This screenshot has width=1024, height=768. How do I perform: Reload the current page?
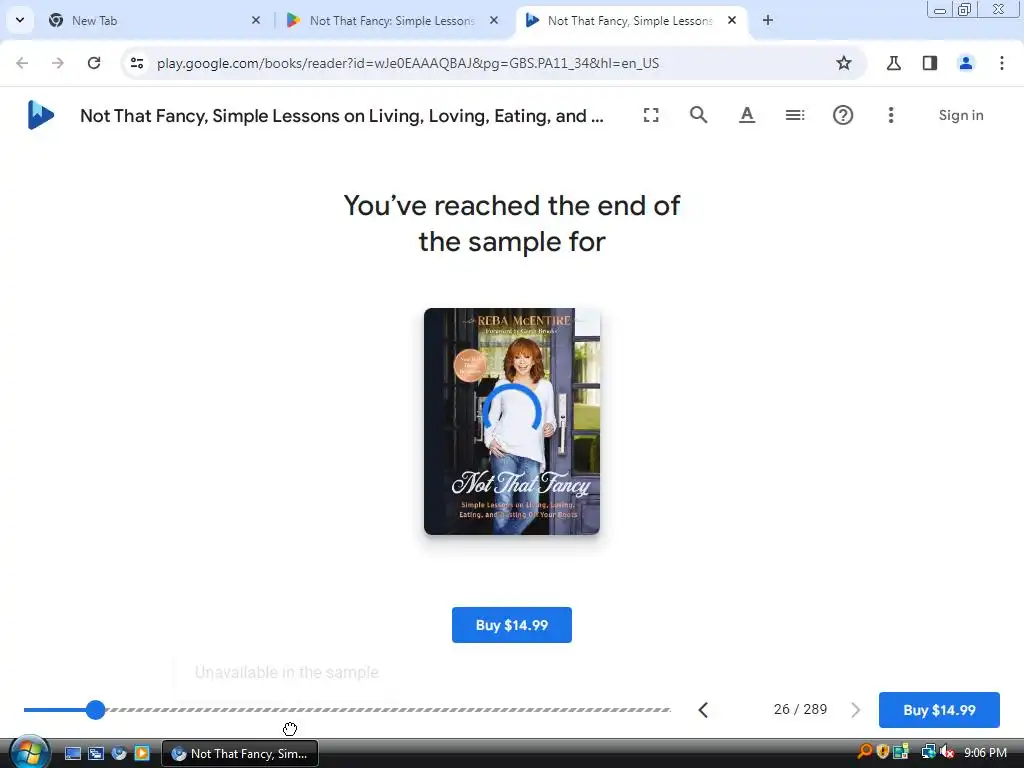coord(94,63)
